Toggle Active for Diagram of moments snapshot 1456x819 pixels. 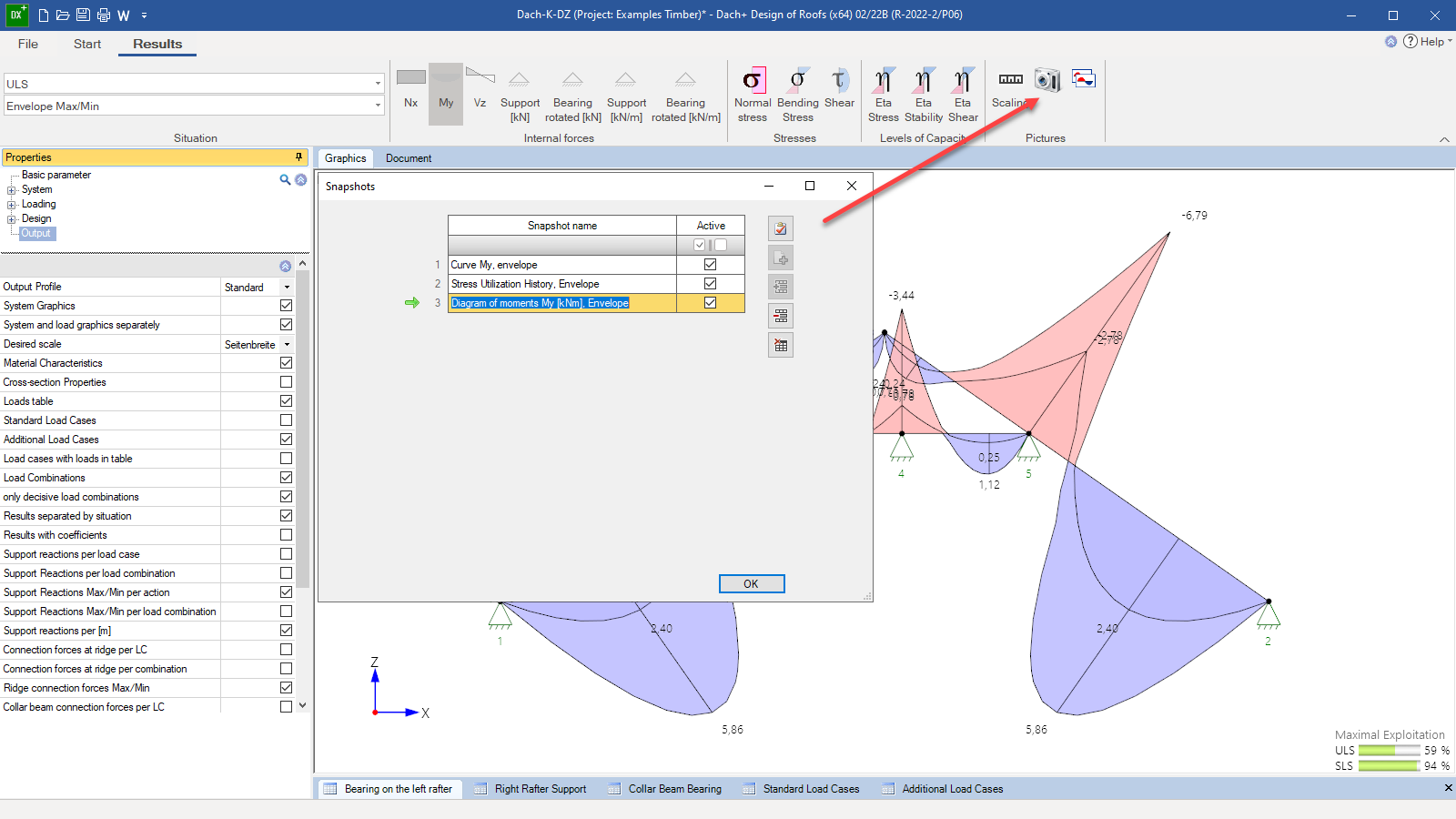coord(711,303)
